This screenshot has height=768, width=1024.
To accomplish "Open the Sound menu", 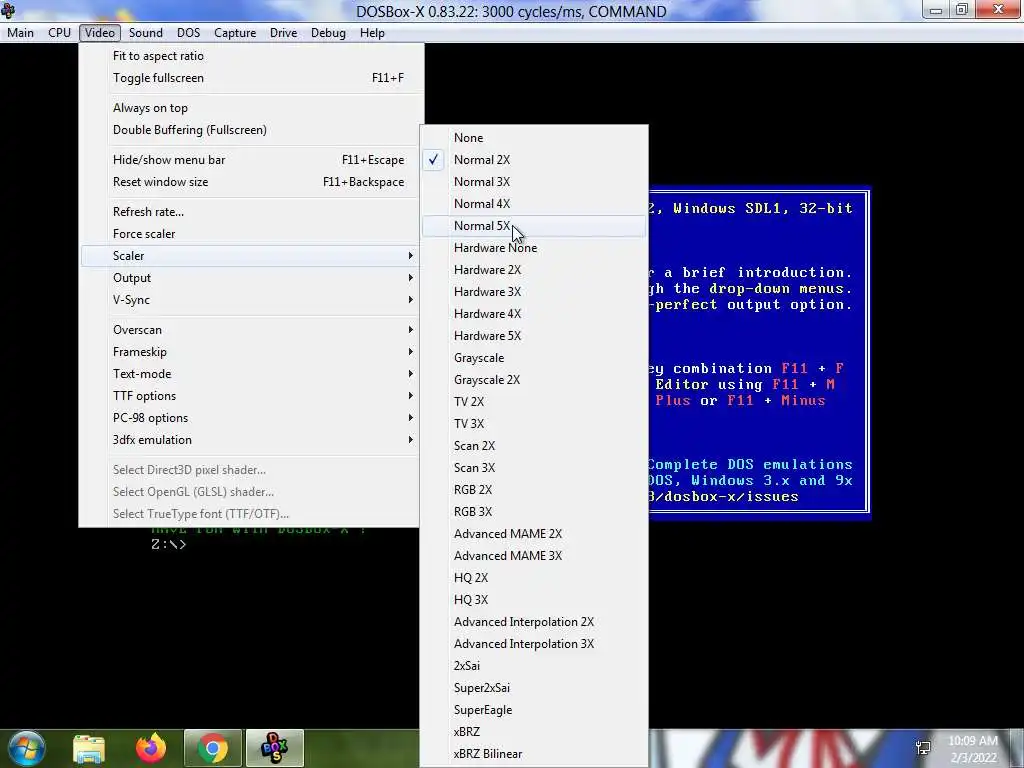I will [146, 33].
